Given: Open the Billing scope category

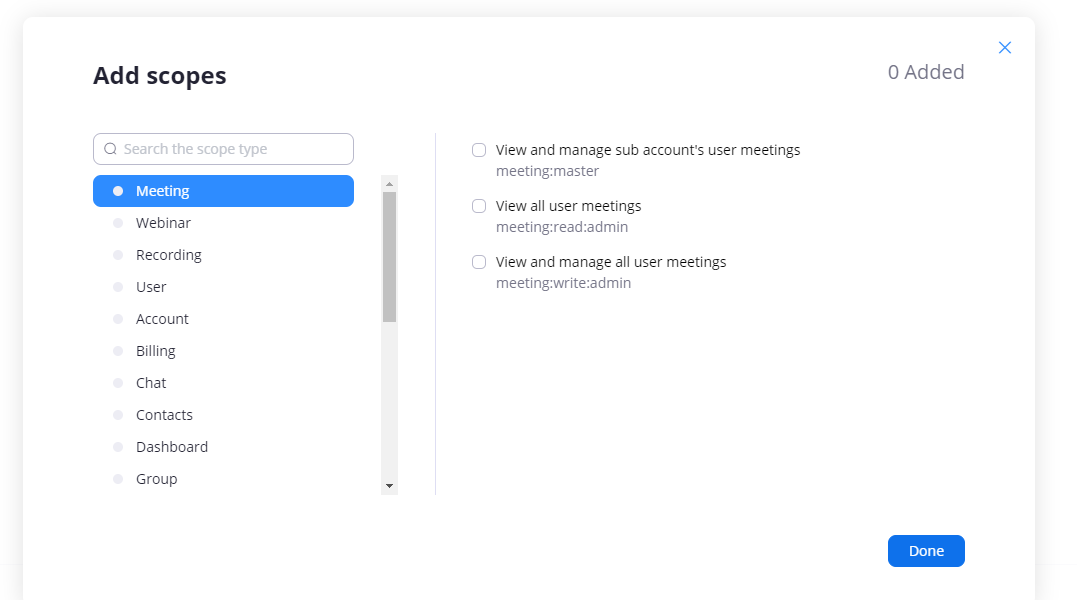Looking at the screenshot, I should pyautogui.click(x=155, y=351).
